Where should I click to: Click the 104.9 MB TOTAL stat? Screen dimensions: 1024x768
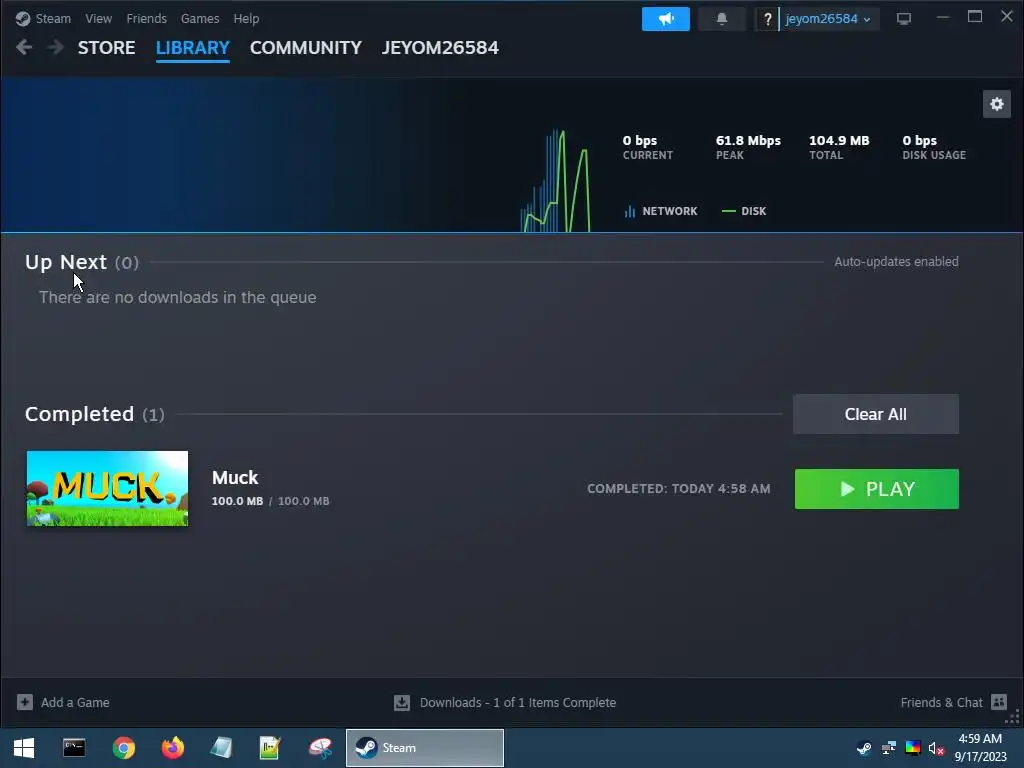tap(839, 147)
